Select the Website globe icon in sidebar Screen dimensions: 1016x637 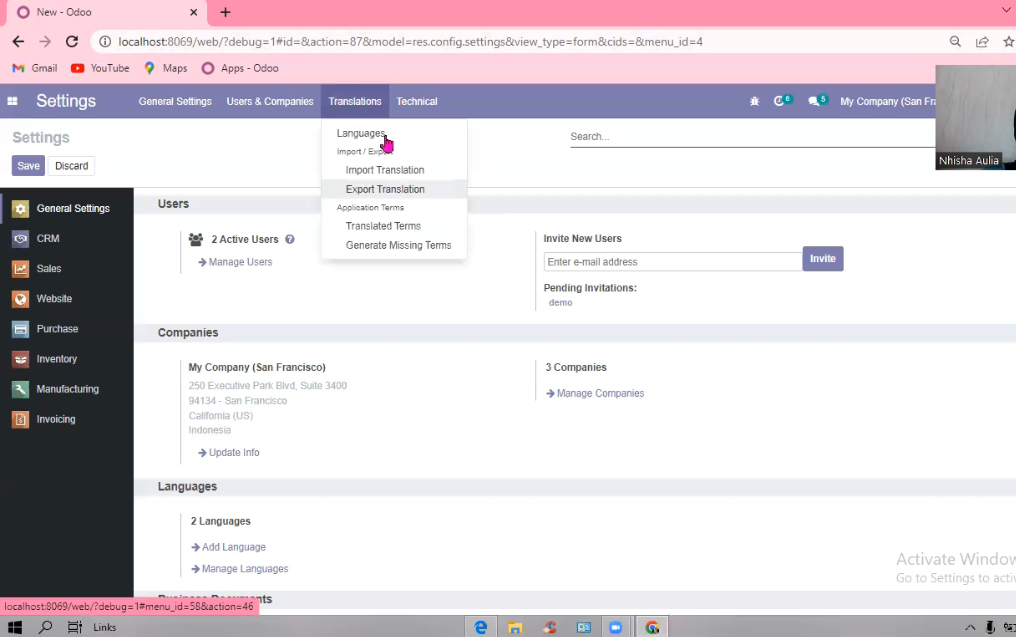point(21,299)
